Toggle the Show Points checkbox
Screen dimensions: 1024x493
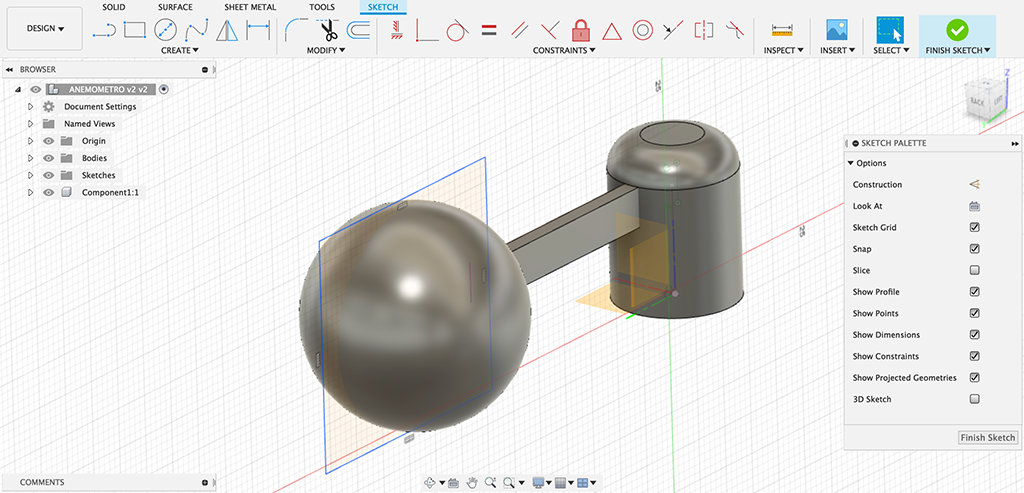pos(974,313)
